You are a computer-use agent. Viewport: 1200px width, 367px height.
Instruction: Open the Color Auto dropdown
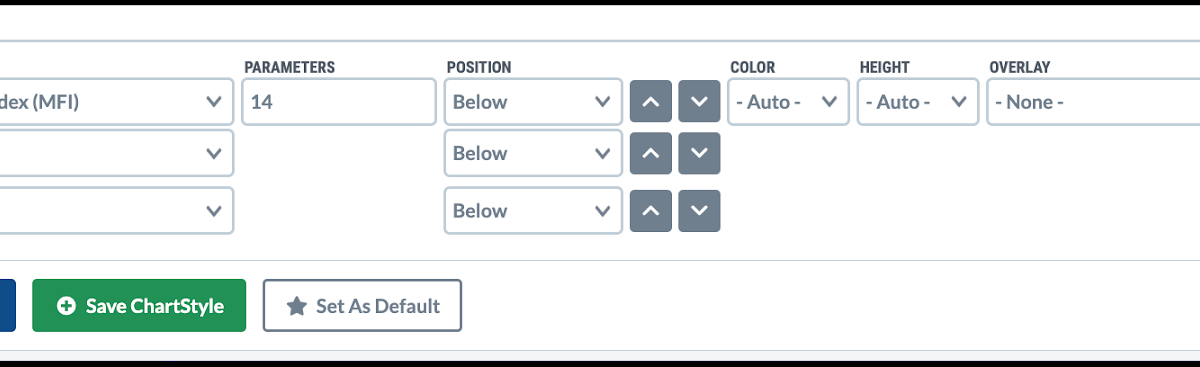[788, 102]
